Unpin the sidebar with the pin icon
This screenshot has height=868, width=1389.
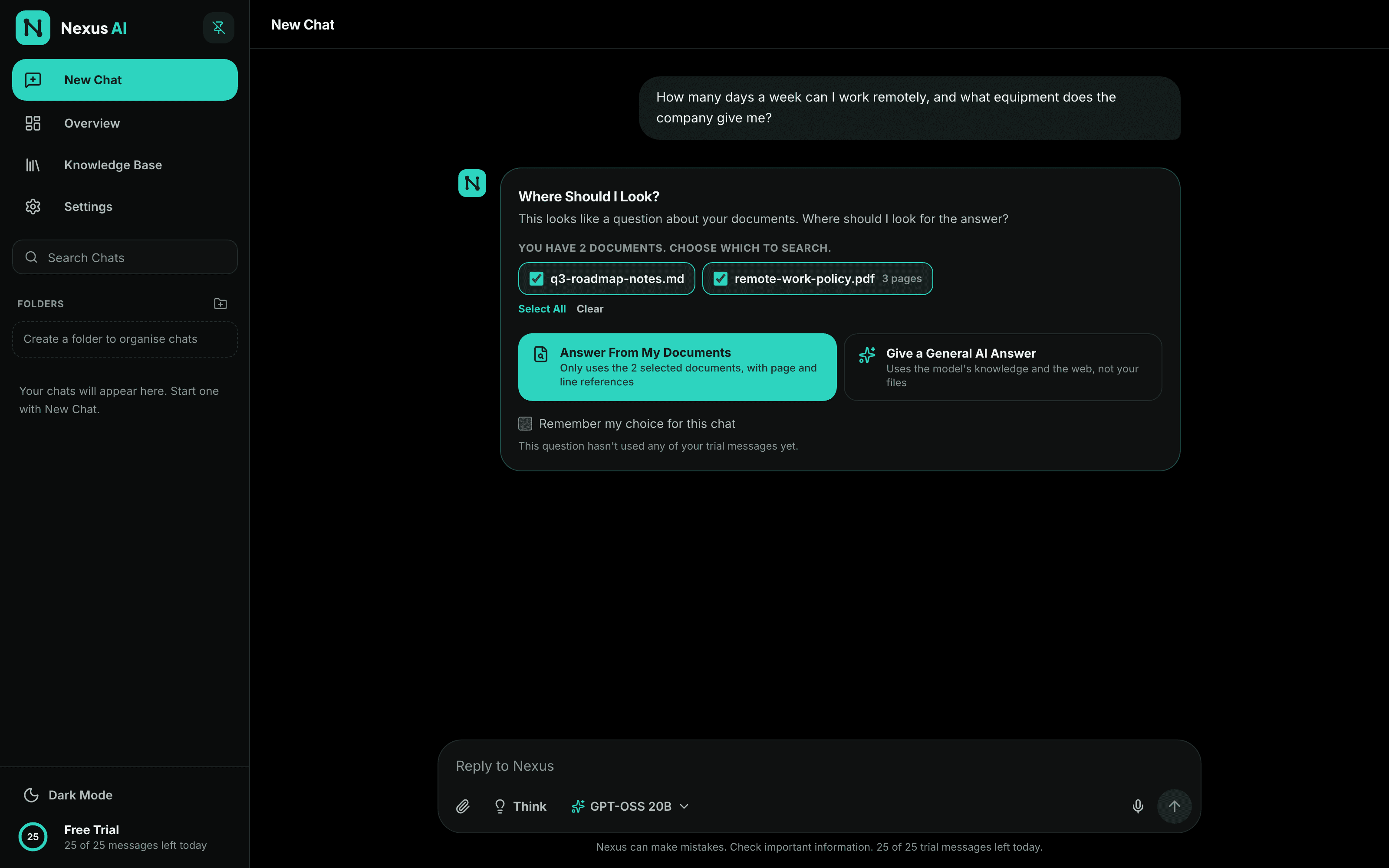[x=219, y=27]
